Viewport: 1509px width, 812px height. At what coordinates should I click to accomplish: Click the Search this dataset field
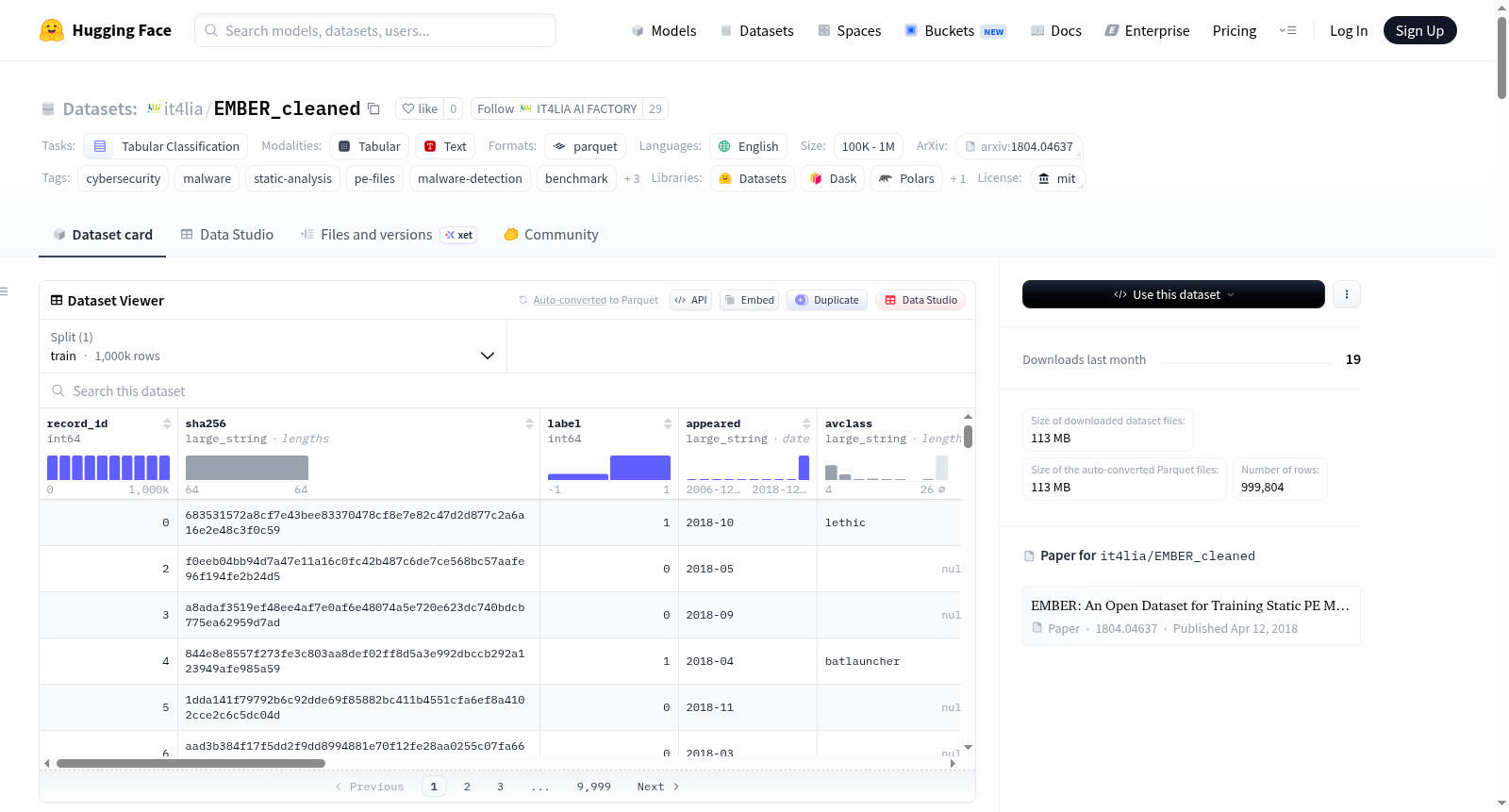click(507, 390)
